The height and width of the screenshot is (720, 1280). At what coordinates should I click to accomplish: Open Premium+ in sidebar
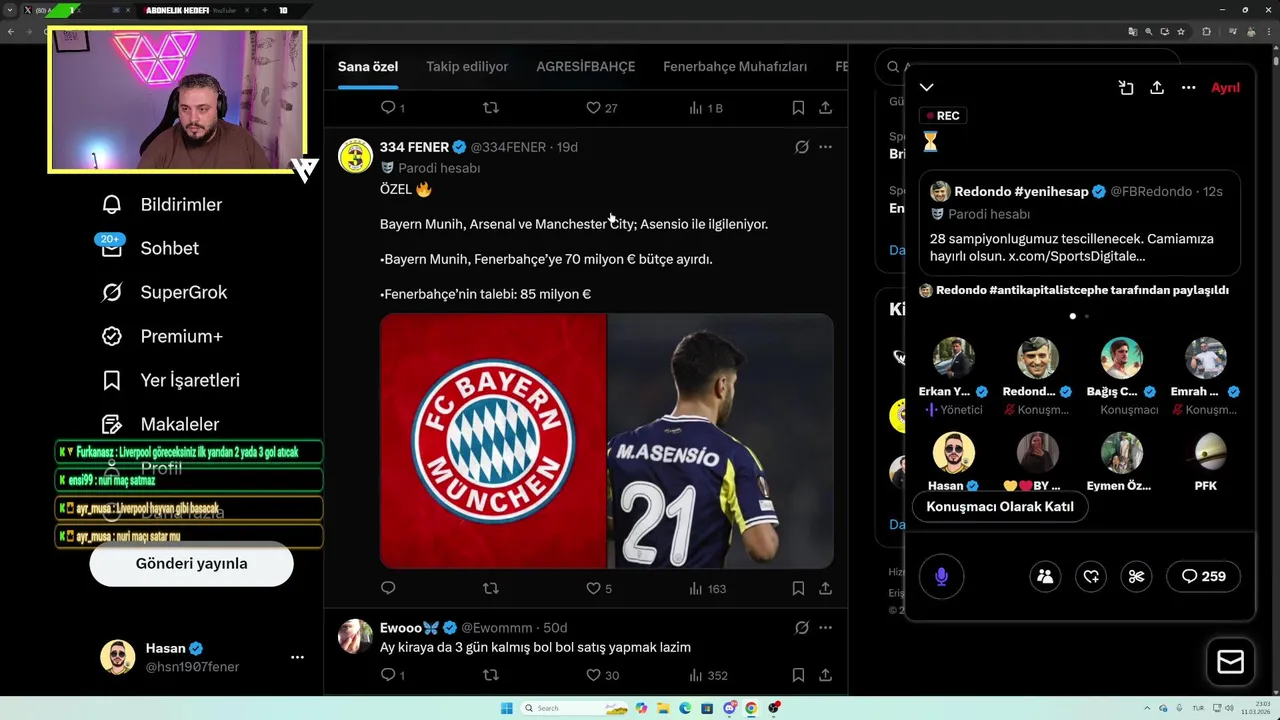click(x=162, y=336)
